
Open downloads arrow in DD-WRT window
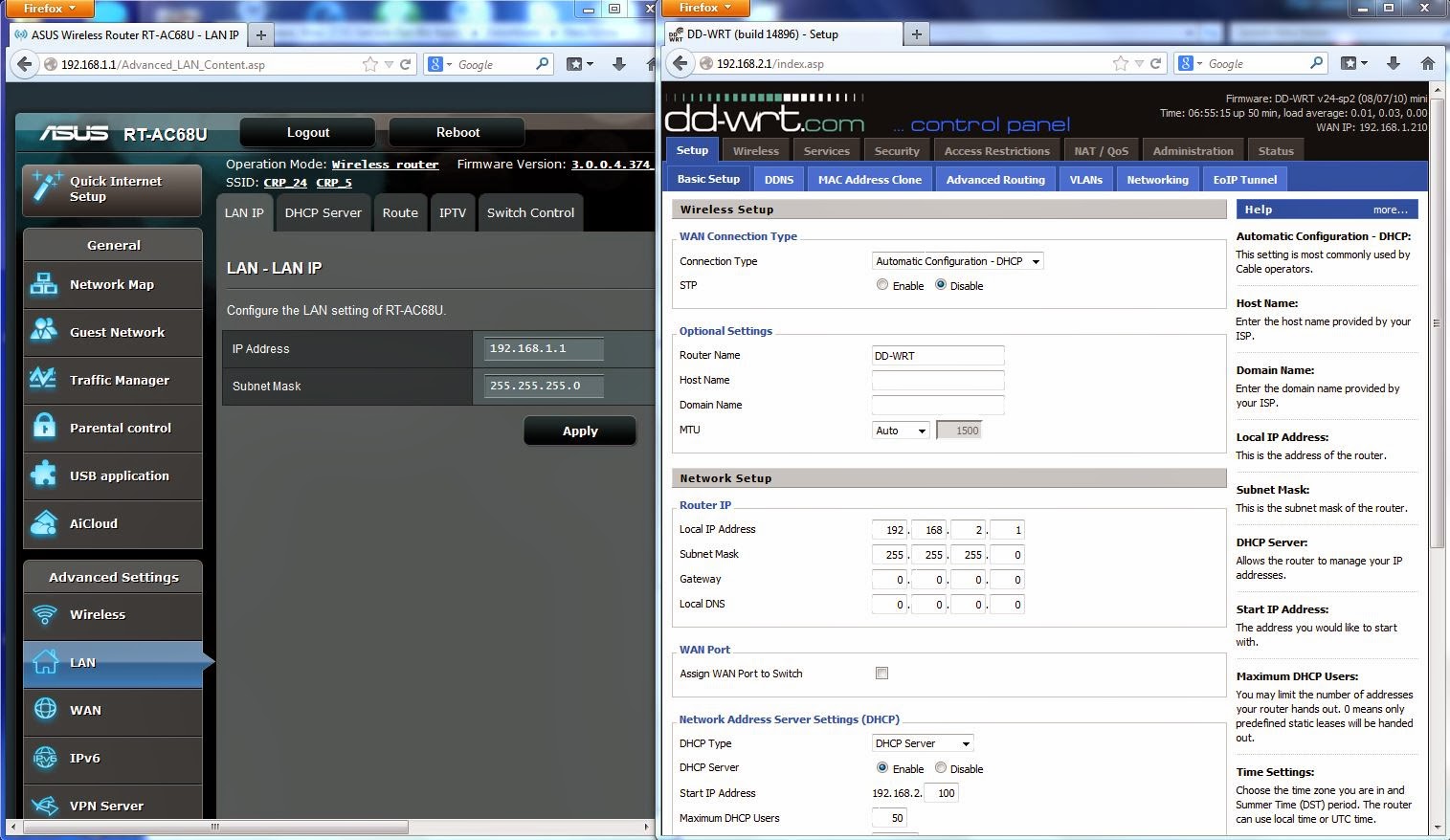(1394, 63)
